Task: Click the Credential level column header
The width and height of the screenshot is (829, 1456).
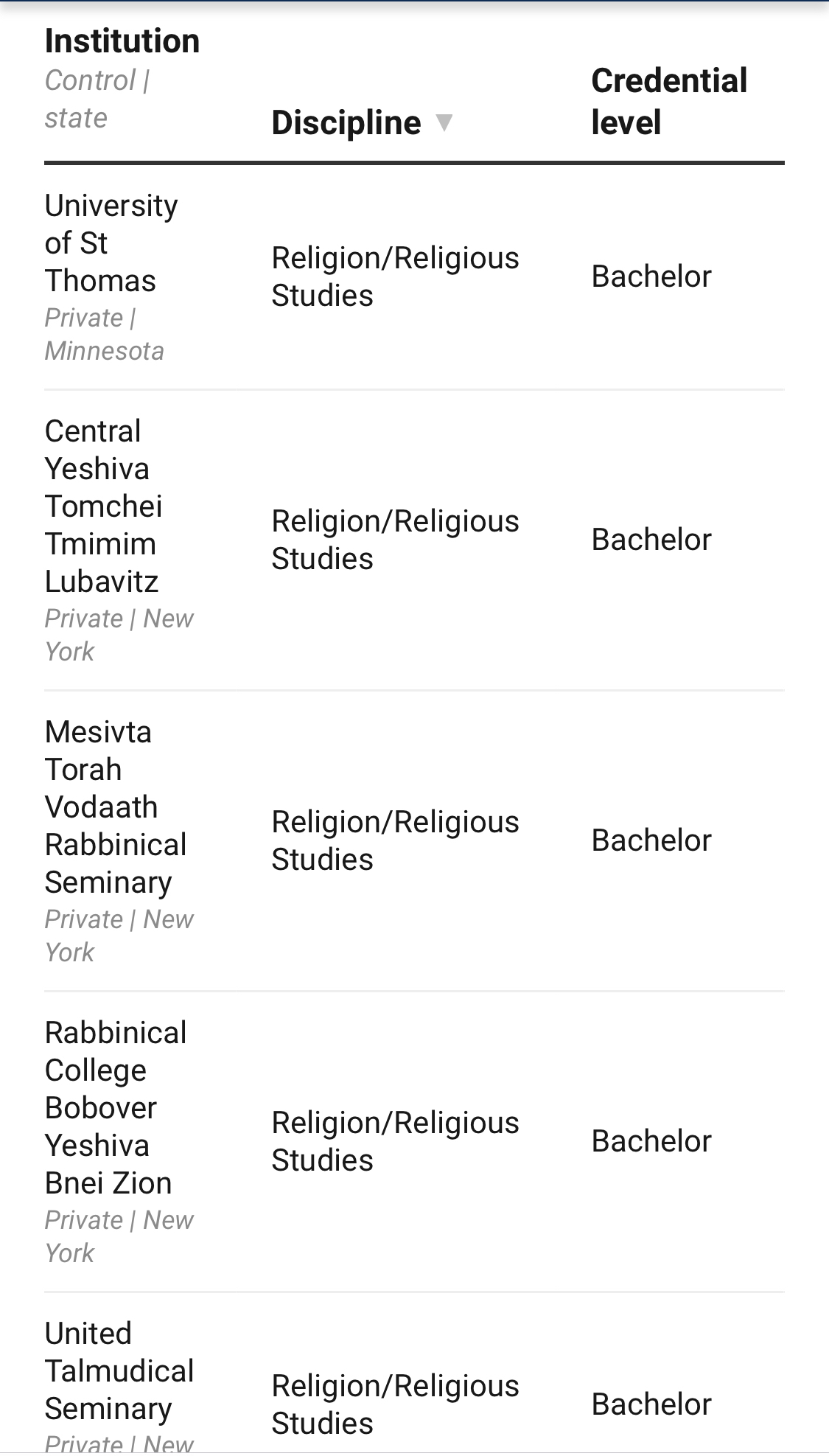Action: [668, 101]
